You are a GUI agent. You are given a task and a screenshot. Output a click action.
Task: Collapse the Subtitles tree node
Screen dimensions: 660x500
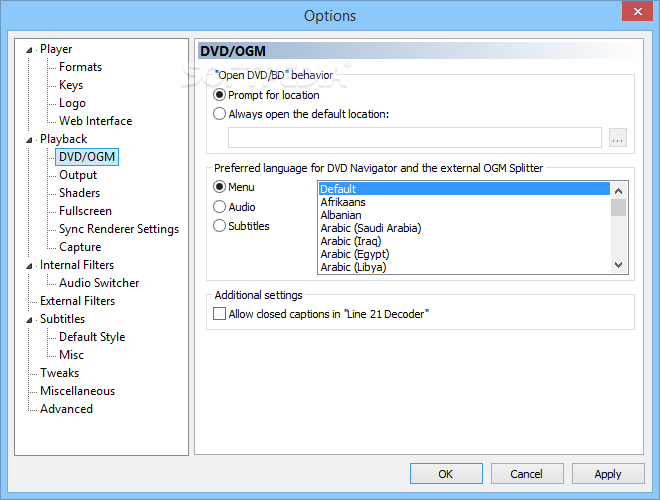pos(29,320)
